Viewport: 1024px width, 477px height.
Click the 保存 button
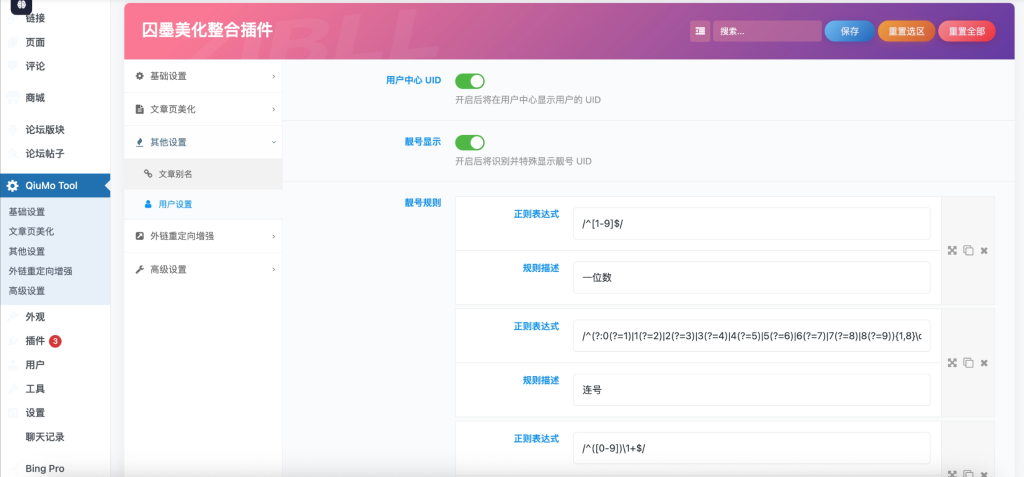point(850,31)
